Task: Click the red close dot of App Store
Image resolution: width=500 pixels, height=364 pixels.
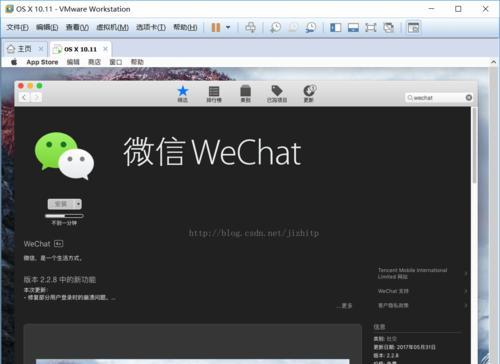Action: (21, 86)
